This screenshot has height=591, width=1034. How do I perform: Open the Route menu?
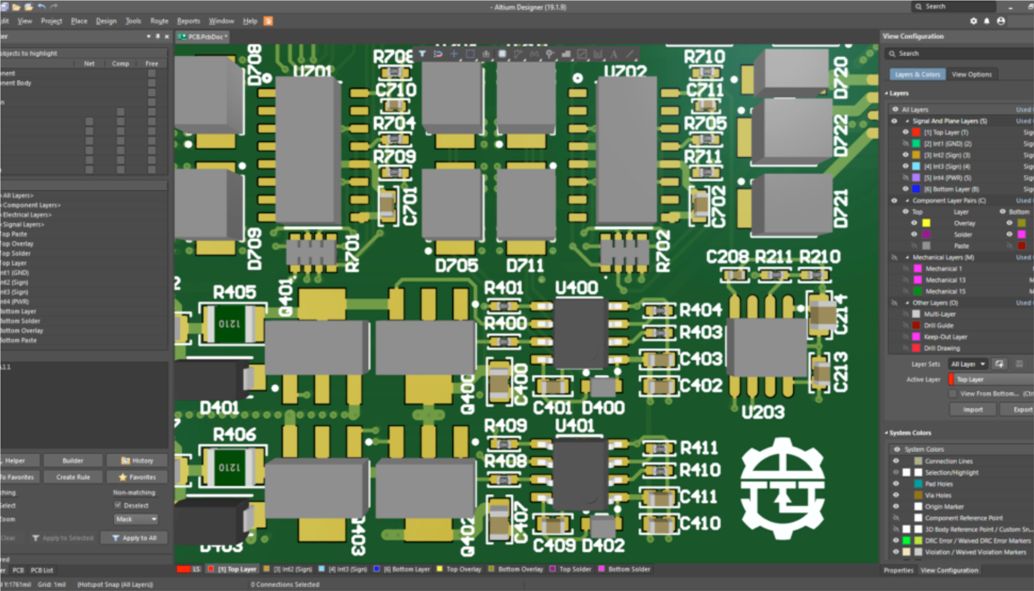159,20
